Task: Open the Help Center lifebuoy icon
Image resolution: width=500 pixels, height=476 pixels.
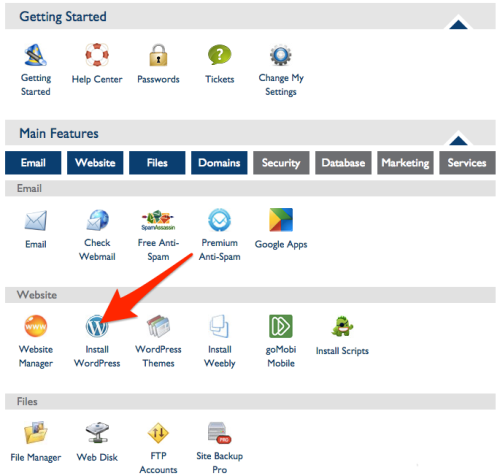Action: pyautogui.click(x=97, y=55)
